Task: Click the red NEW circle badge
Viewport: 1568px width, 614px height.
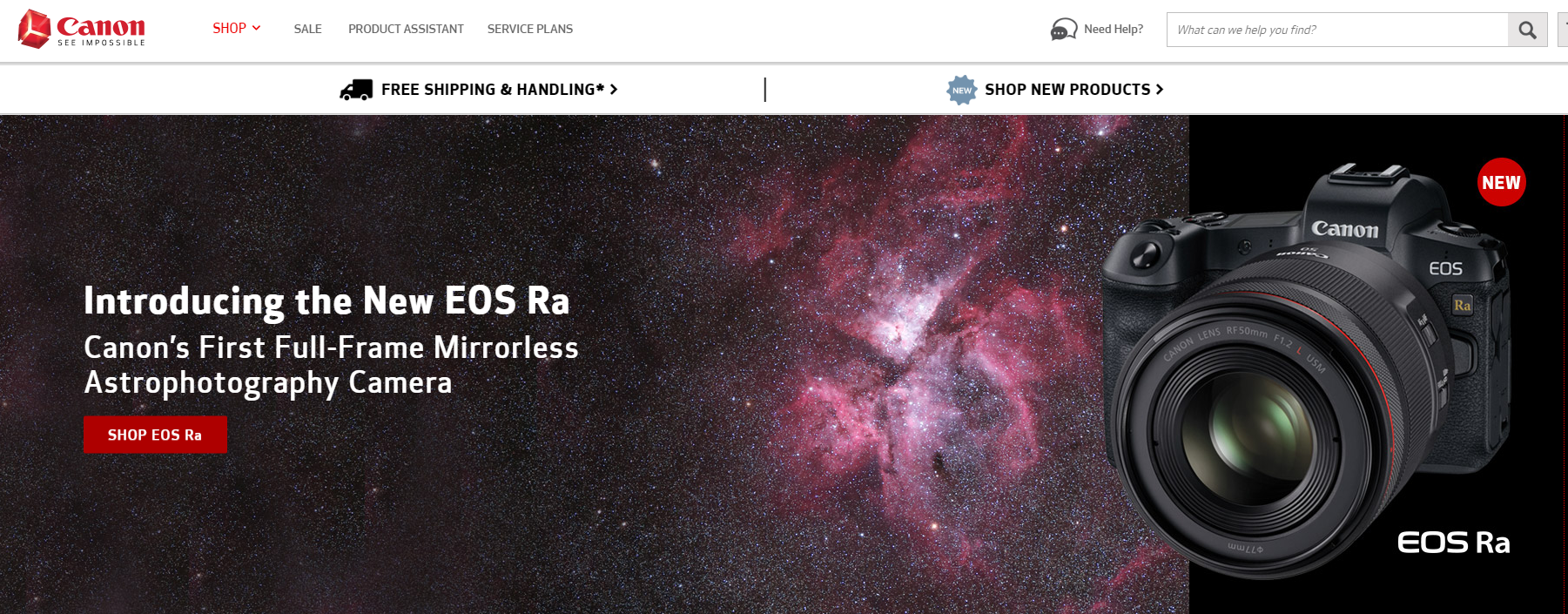Action: coord(1502,182)
